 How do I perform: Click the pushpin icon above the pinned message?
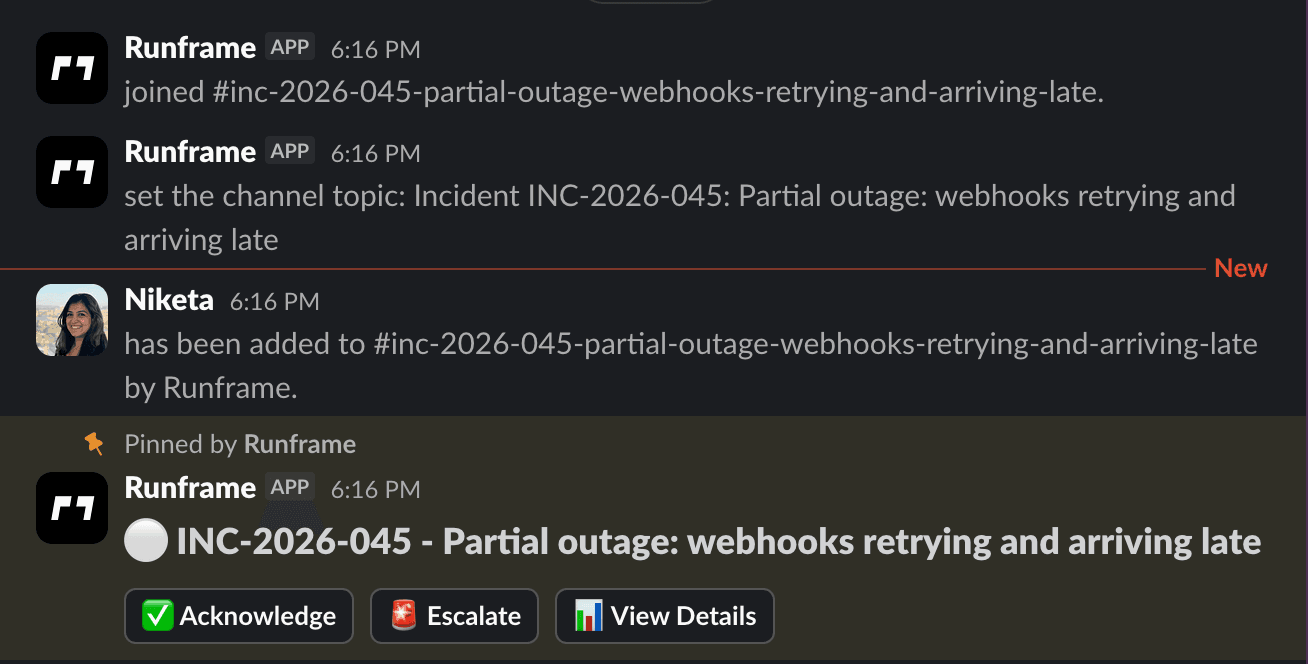(x=94, y=443)
